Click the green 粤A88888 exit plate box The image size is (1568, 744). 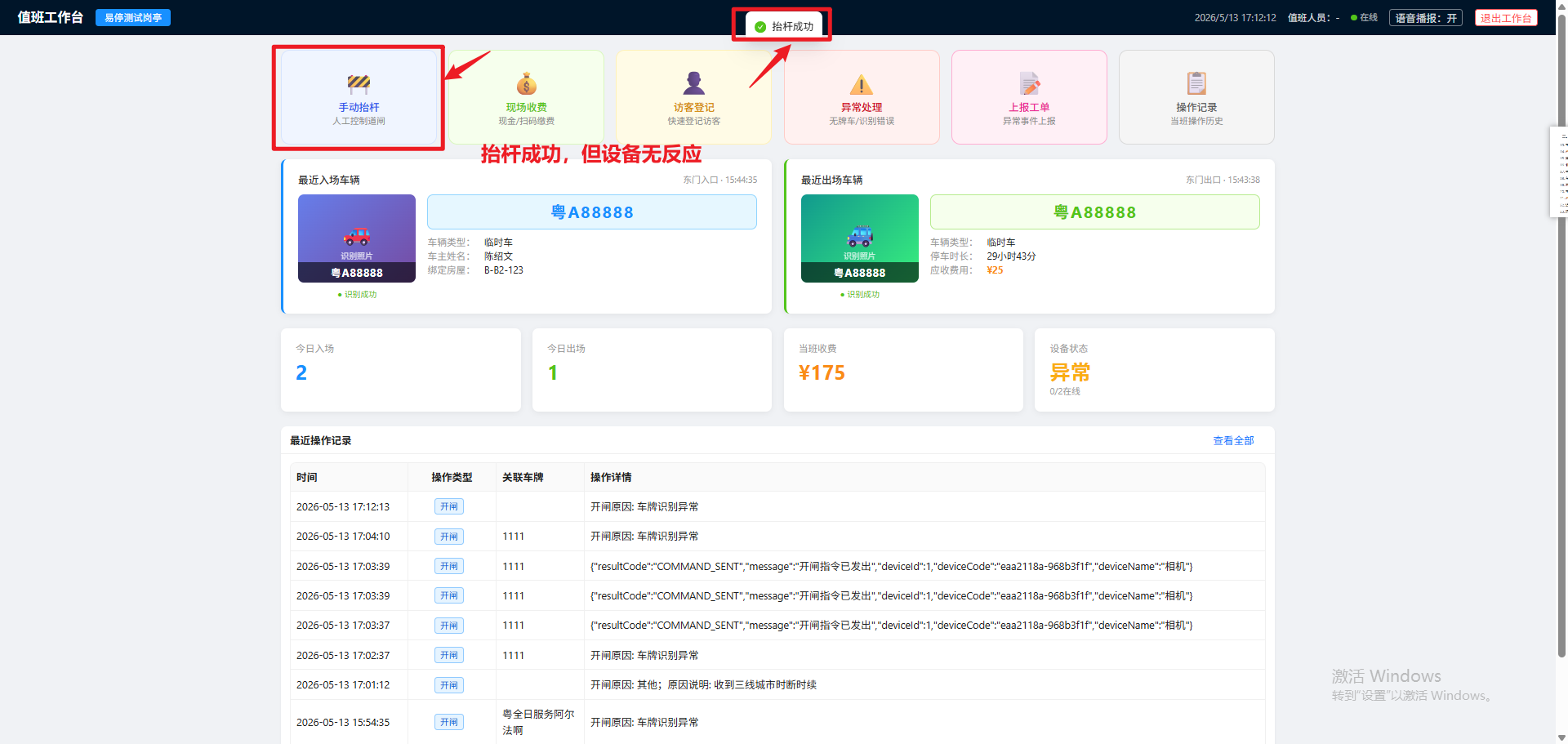coord(1095,212)
